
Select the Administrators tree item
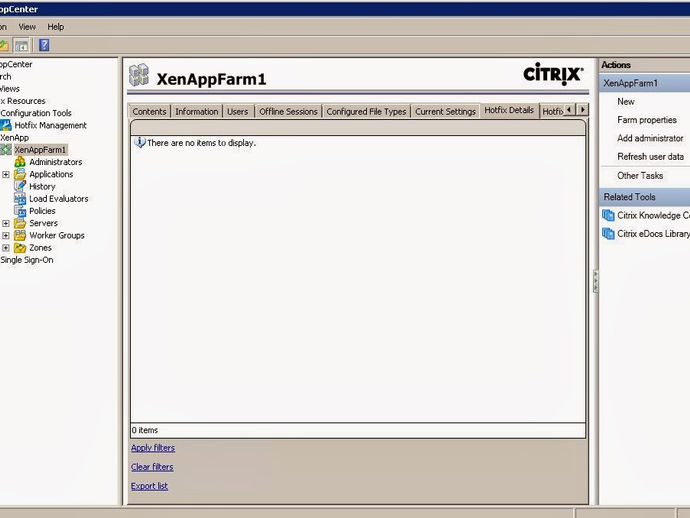(x=56, y=162)
